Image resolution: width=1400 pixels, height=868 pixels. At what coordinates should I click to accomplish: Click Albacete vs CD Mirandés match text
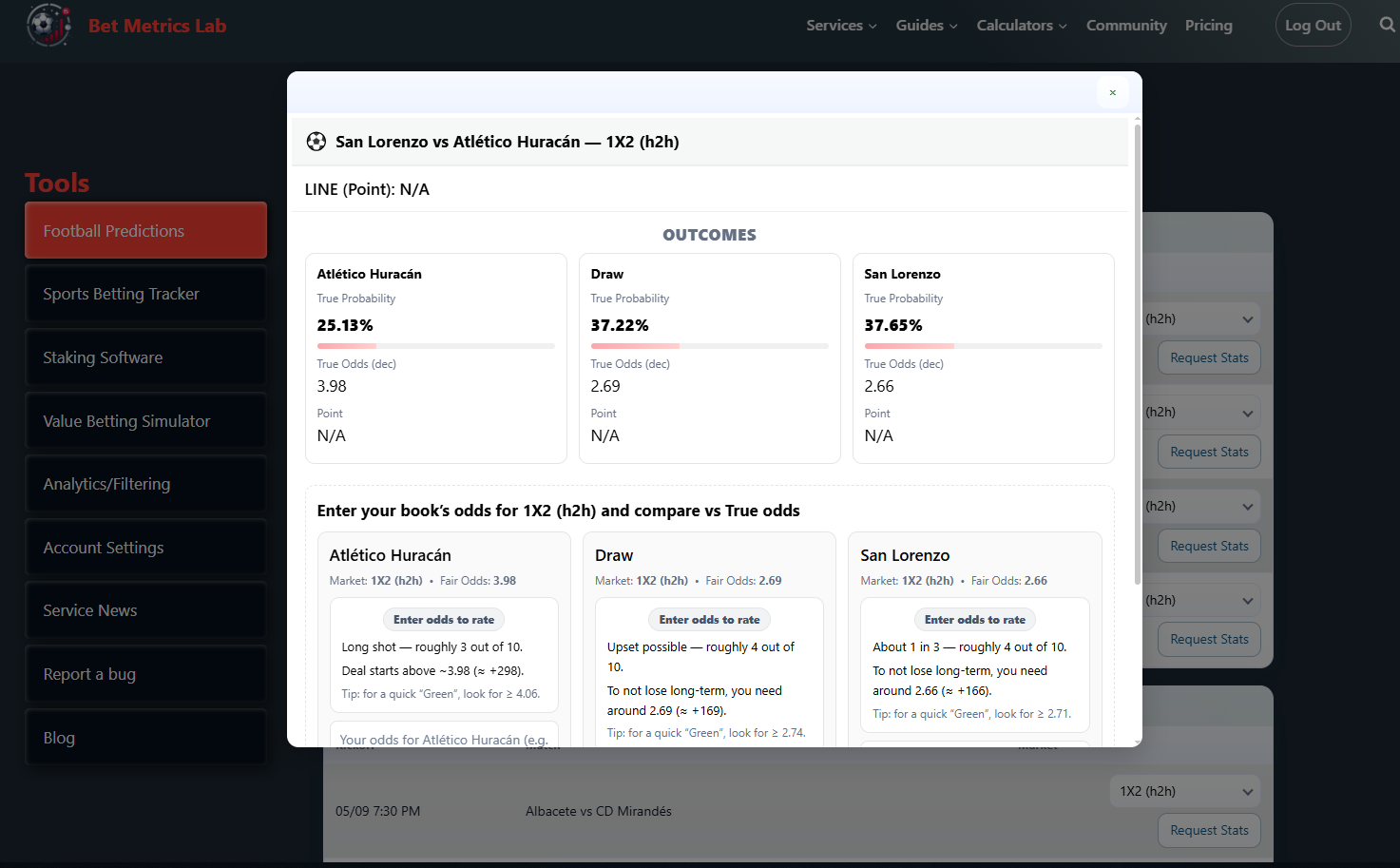pyautogui.click(x=599, y=811)
